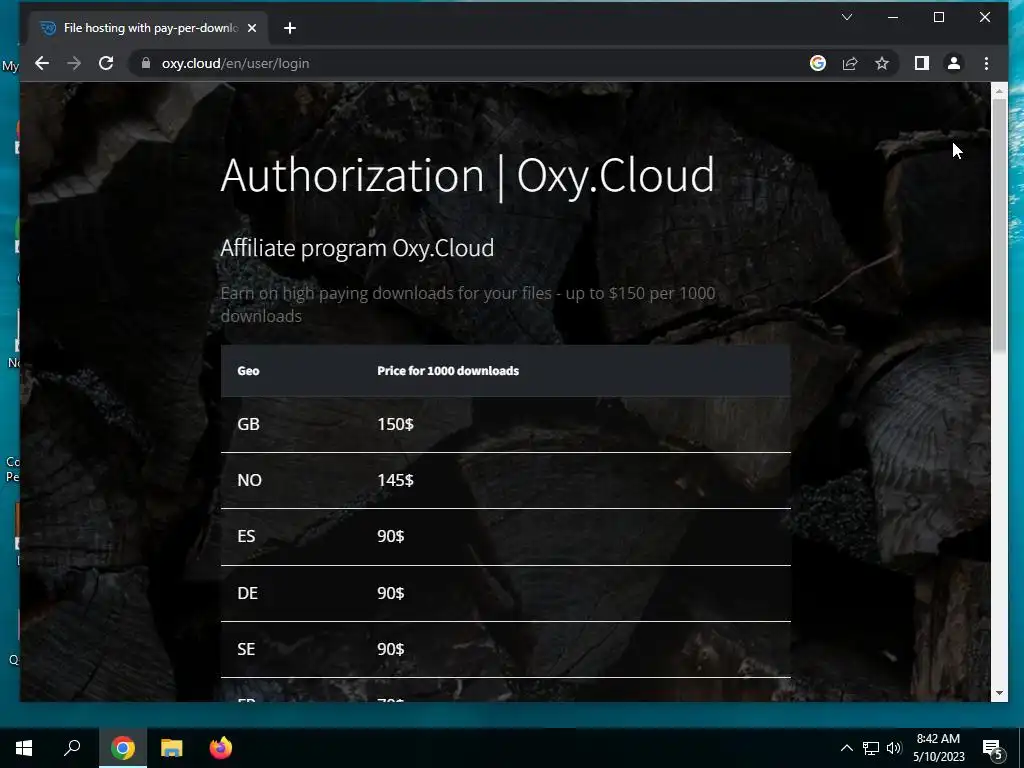1024x768 pixels.
Task: Click the browser forward arrow
Action: coord(74,63)
